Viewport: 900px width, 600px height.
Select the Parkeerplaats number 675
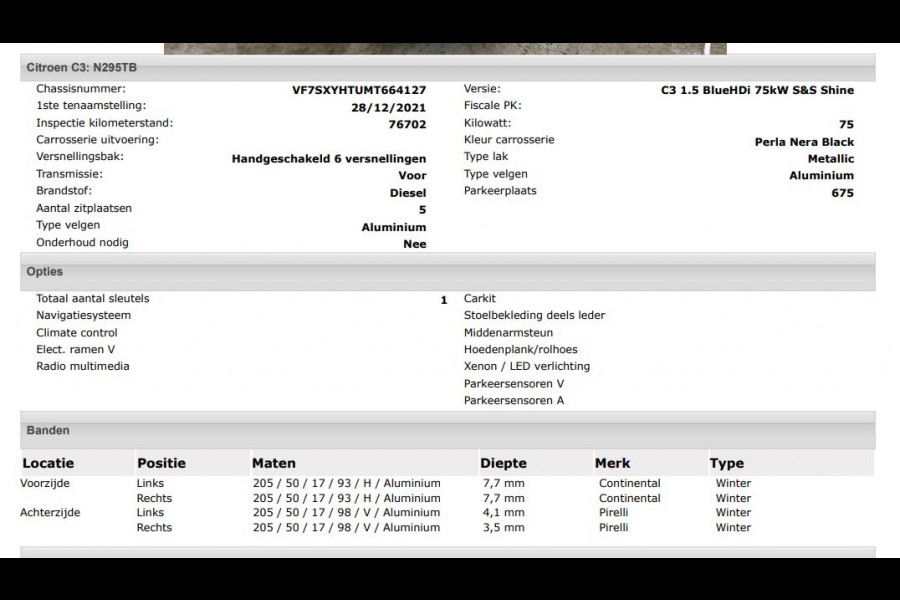click(x=842, y=192)
